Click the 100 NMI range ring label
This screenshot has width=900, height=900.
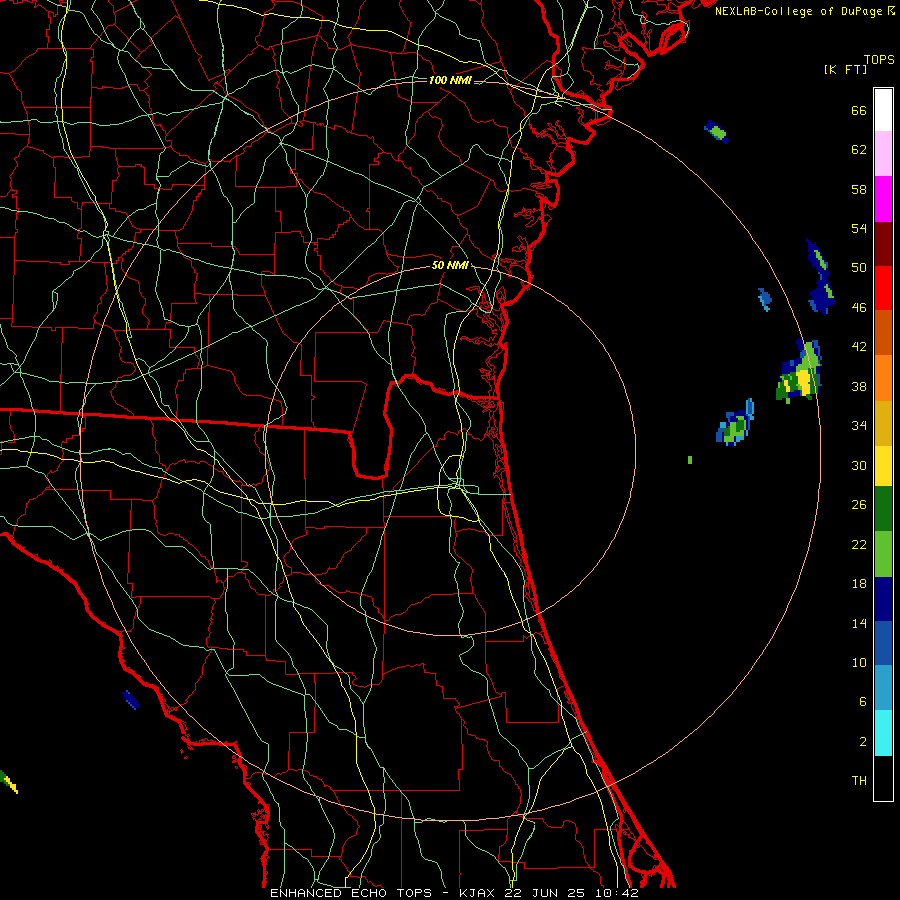(x=450, y=80)
